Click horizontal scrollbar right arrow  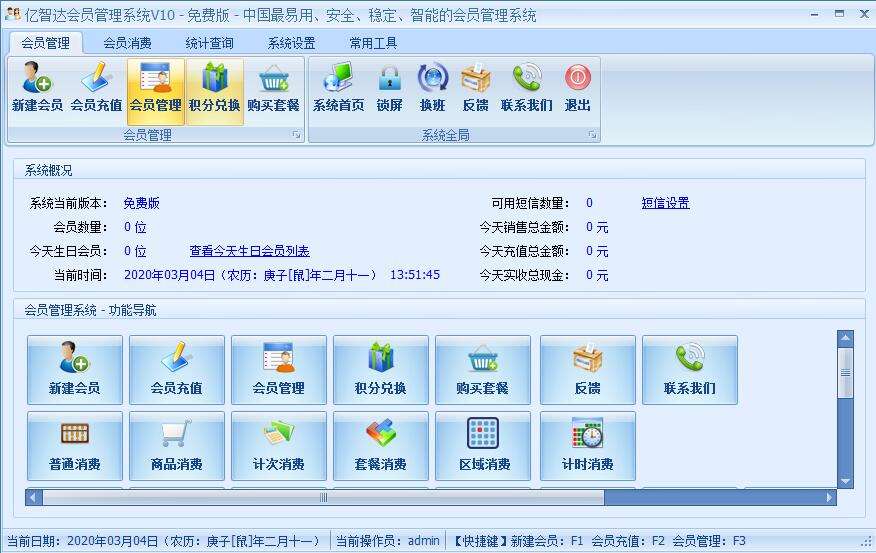coord(829,497)
